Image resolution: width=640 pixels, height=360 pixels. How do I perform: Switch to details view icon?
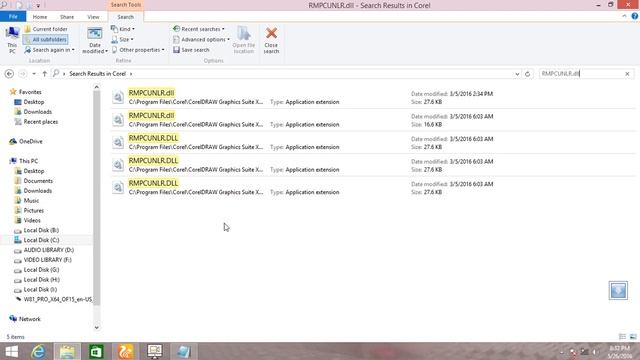point(622,337)
